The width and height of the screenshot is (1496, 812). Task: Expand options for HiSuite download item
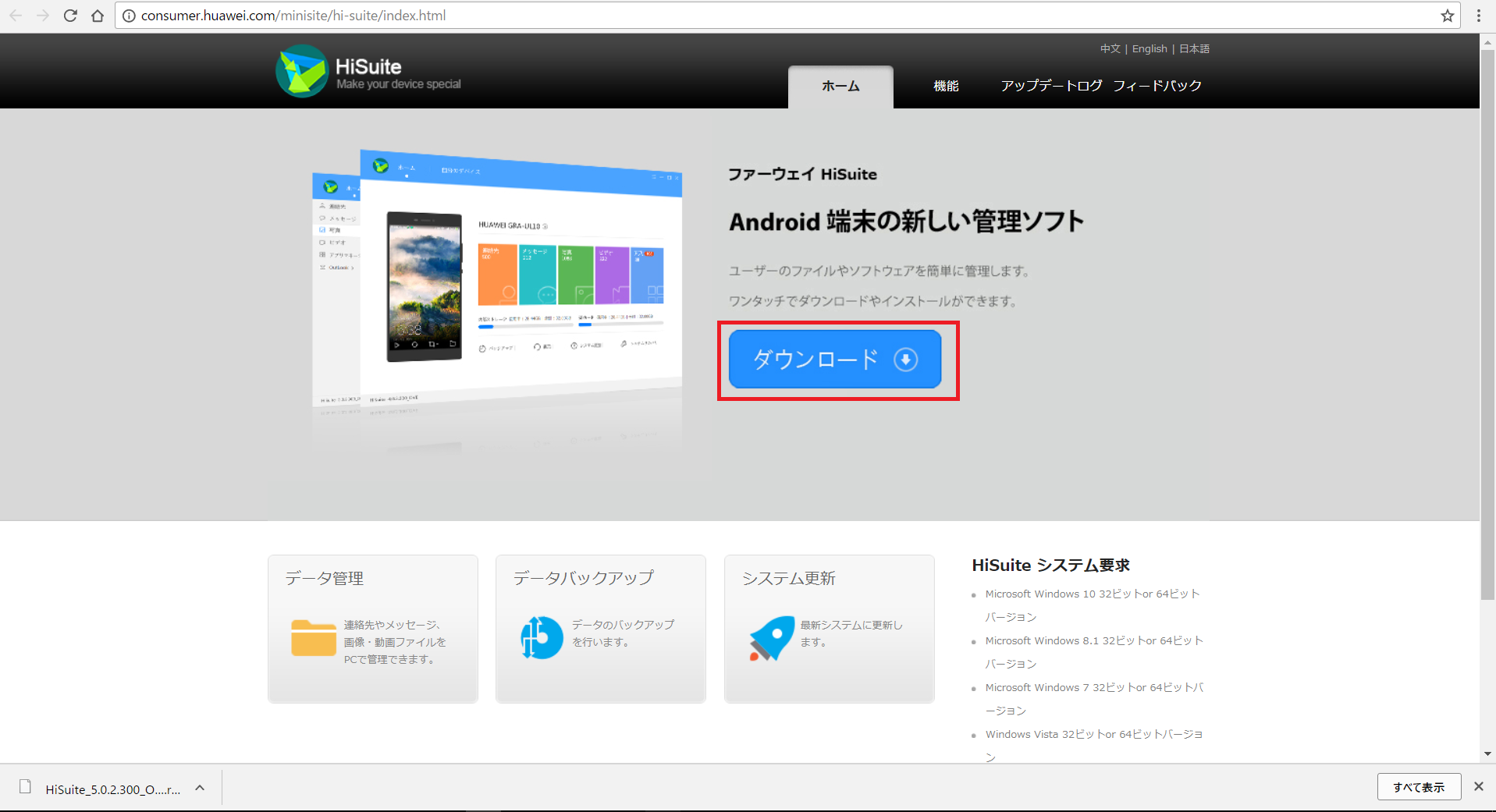tap(200, 788)
